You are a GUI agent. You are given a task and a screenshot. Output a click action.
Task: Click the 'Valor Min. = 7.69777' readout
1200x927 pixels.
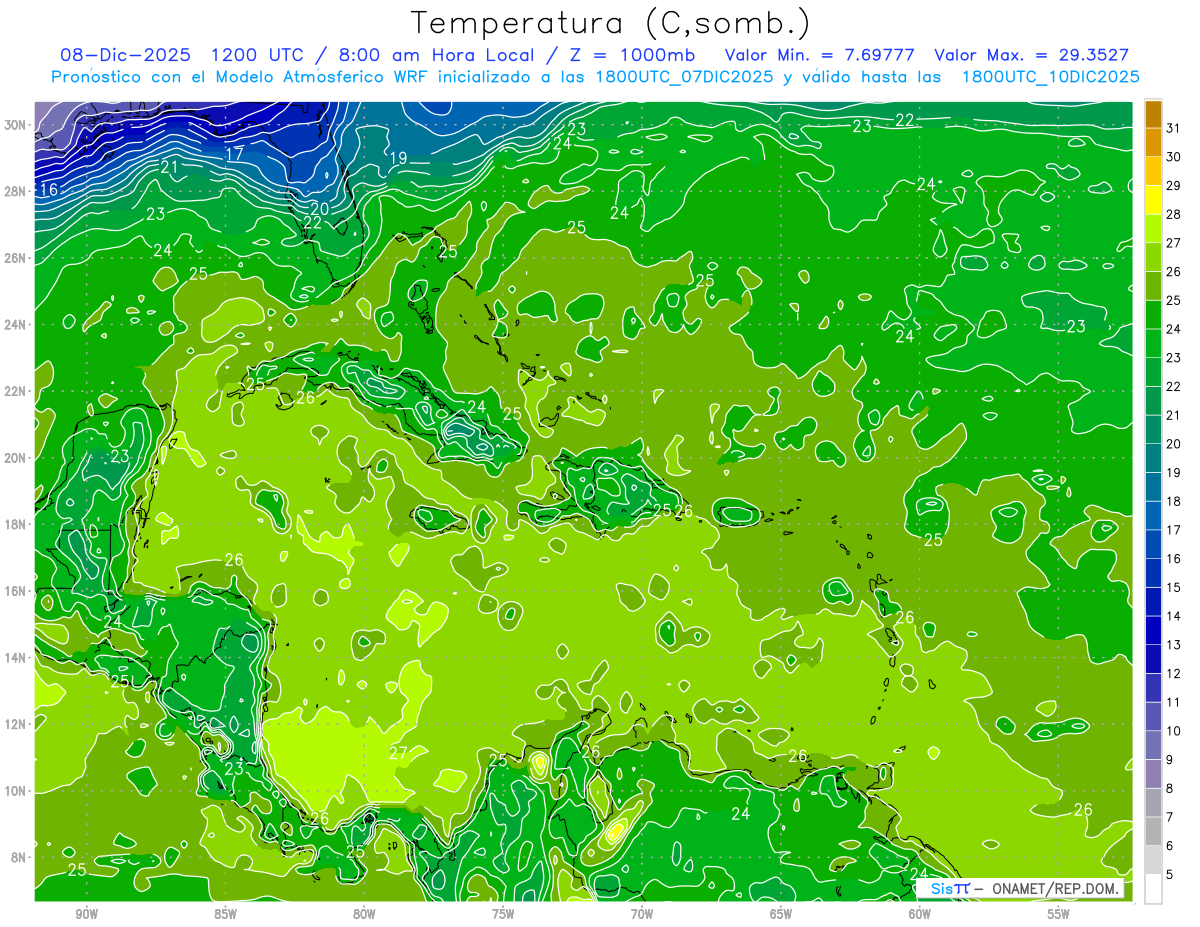pyautogui.click(x=821, y=55)
